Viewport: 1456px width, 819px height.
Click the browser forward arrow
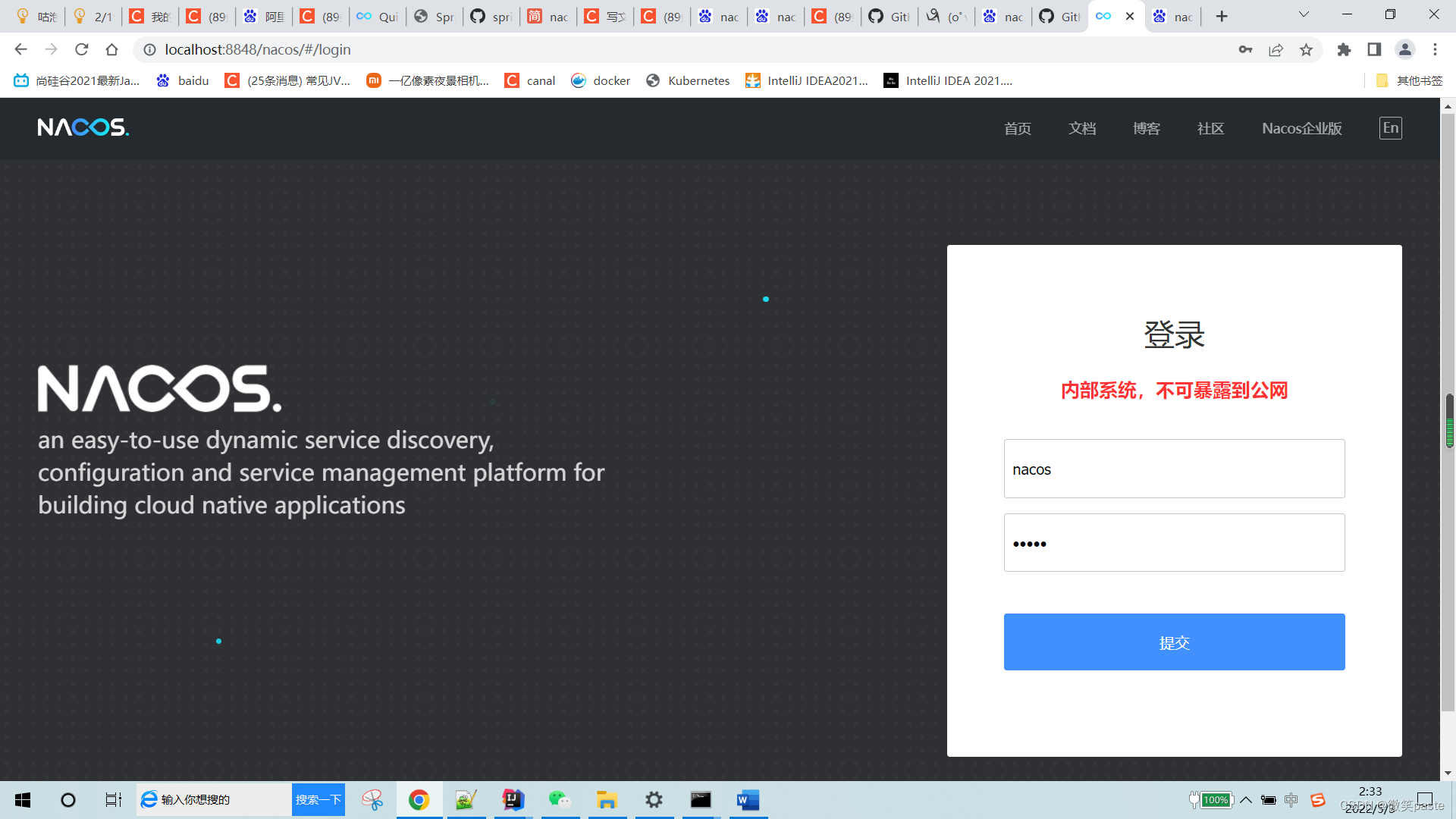51,49
